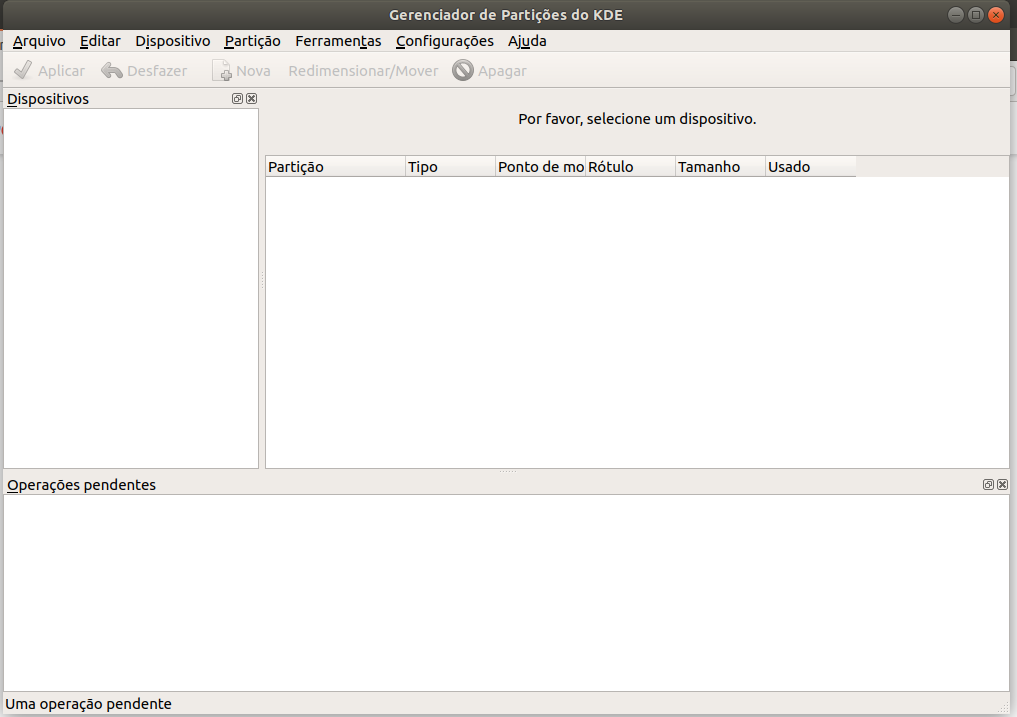Float the Operações pendentes panel

[x=988, y=485]
